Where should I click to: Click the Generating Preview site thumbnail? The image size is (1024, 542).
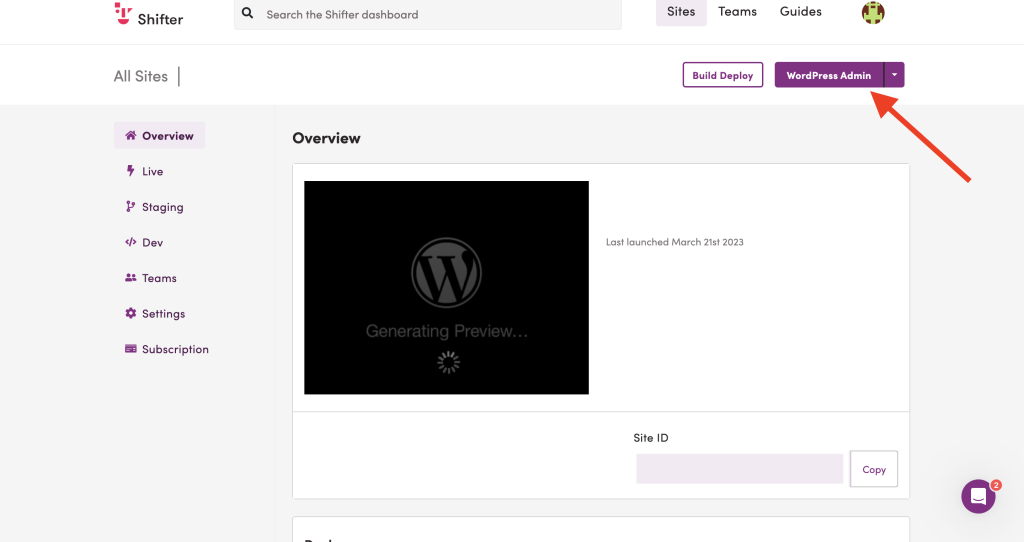(447, 287)
